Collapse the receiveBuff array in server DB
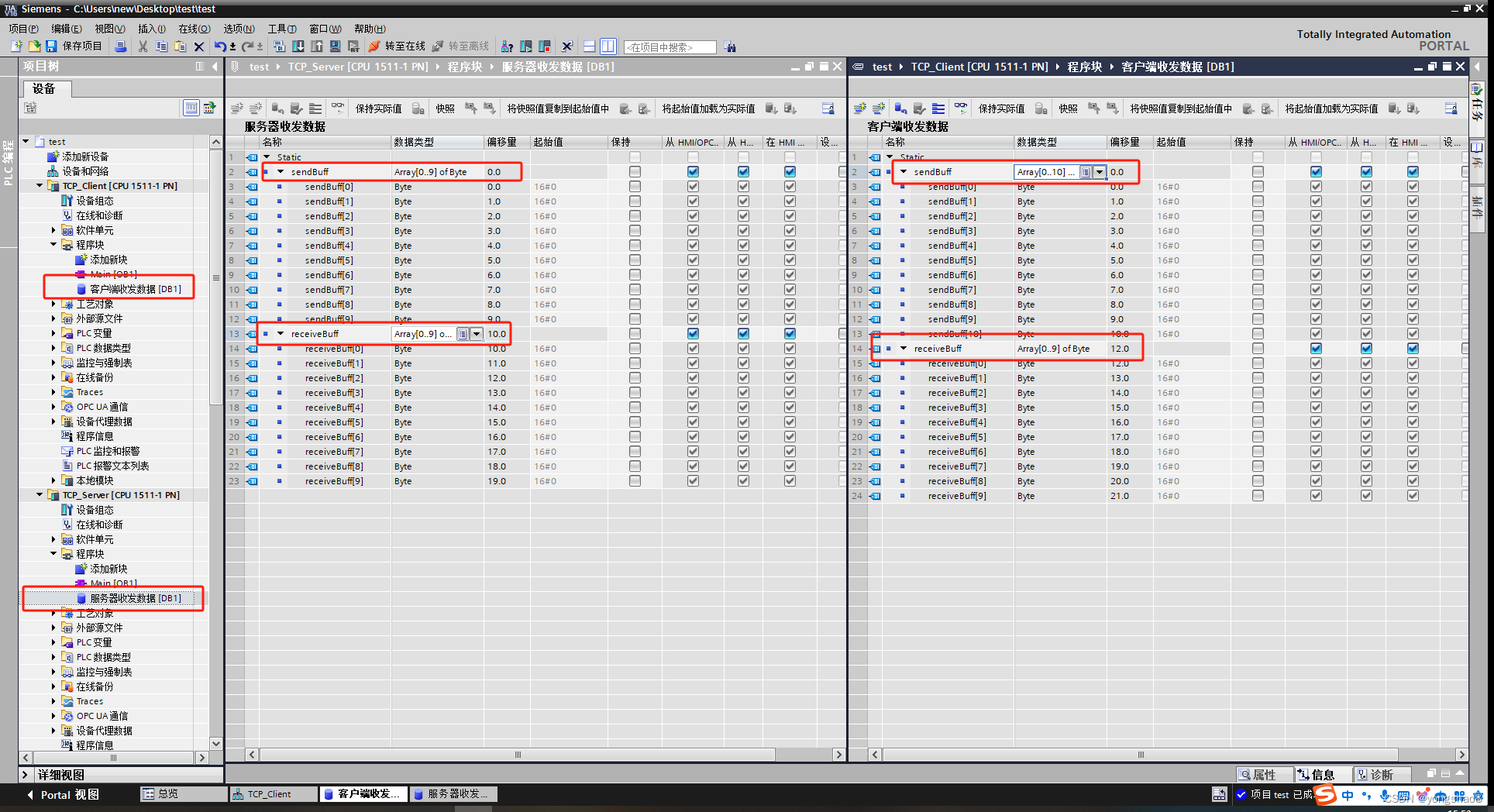This screenshot has height=812, width=1494. point(281,334)
